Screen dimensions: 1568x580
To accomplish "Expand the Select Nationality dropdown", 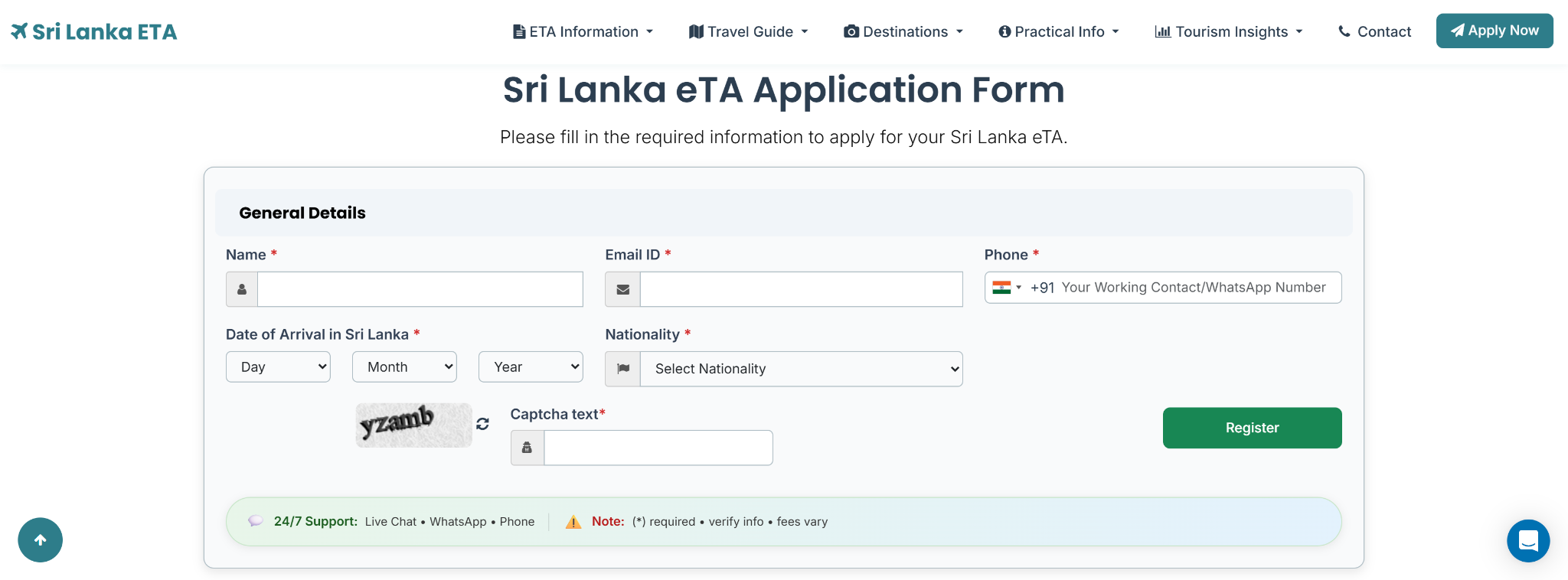I will (801, 369).
